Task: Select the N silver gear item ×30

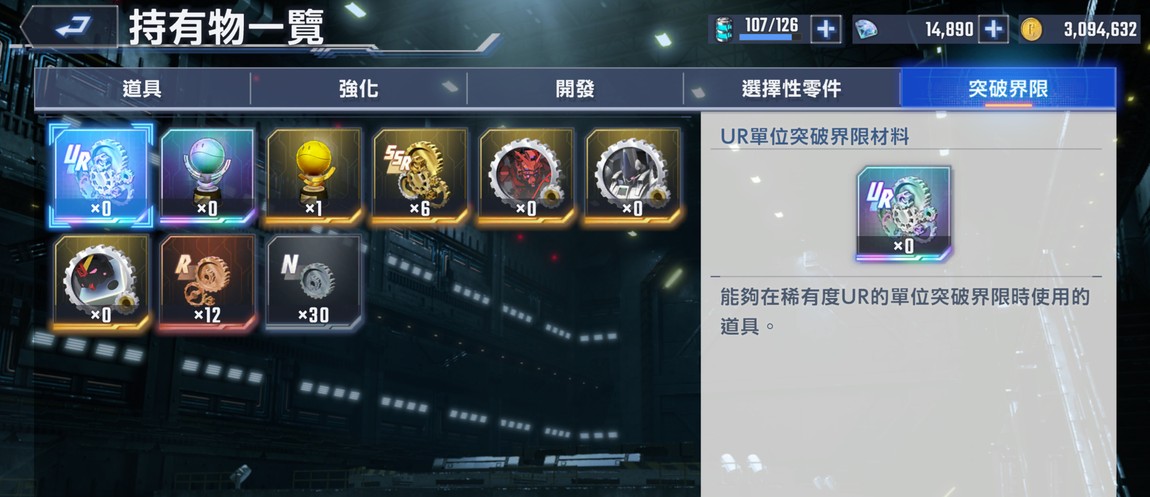Action: [313, 282]
